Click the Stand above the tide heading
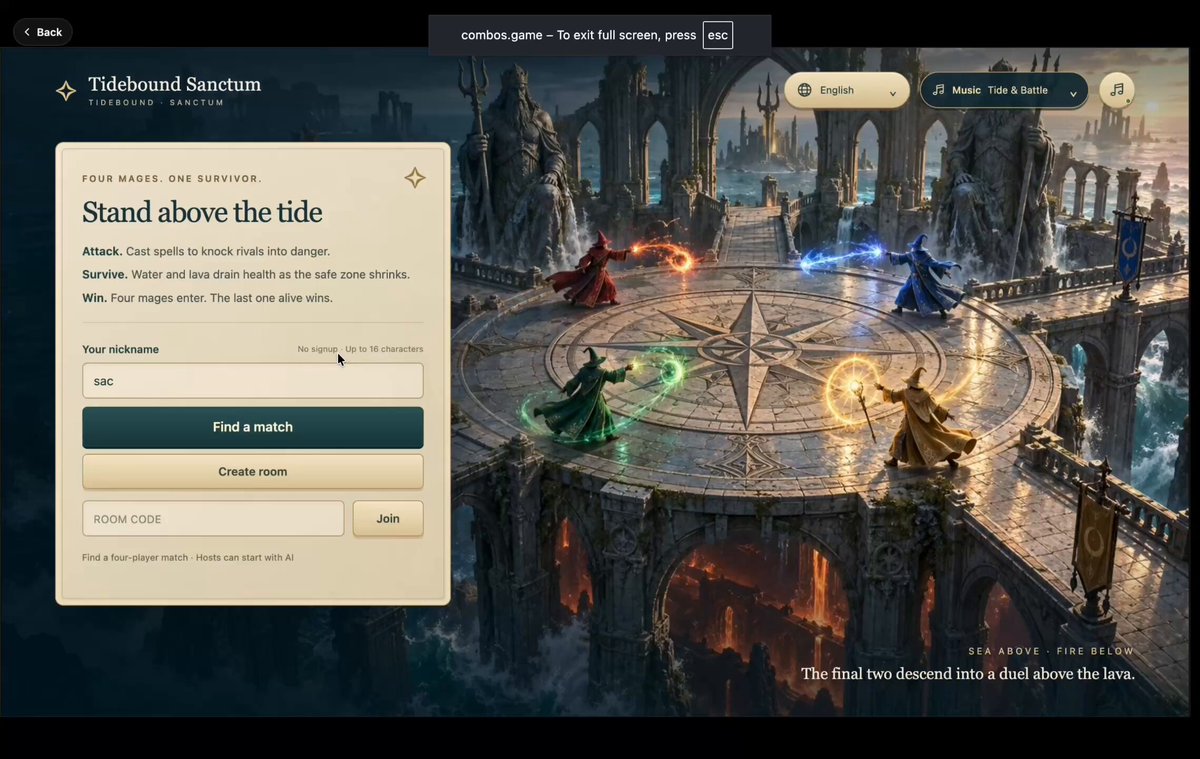 202,212
